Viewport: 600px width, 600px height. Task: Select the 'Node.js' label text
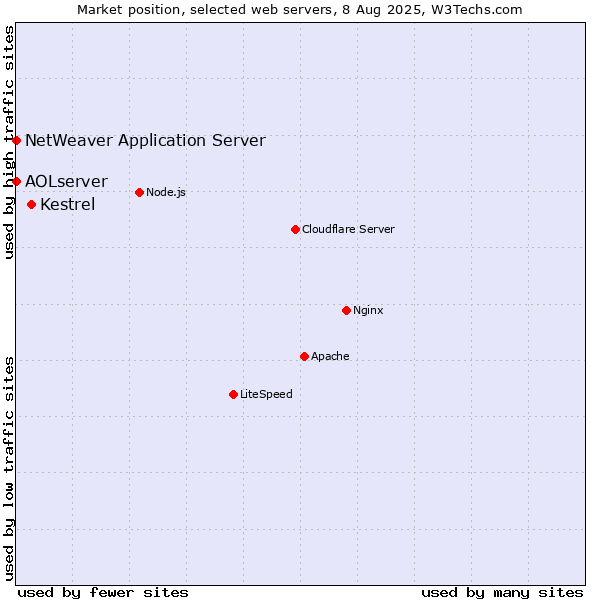[x=166, y=192]
